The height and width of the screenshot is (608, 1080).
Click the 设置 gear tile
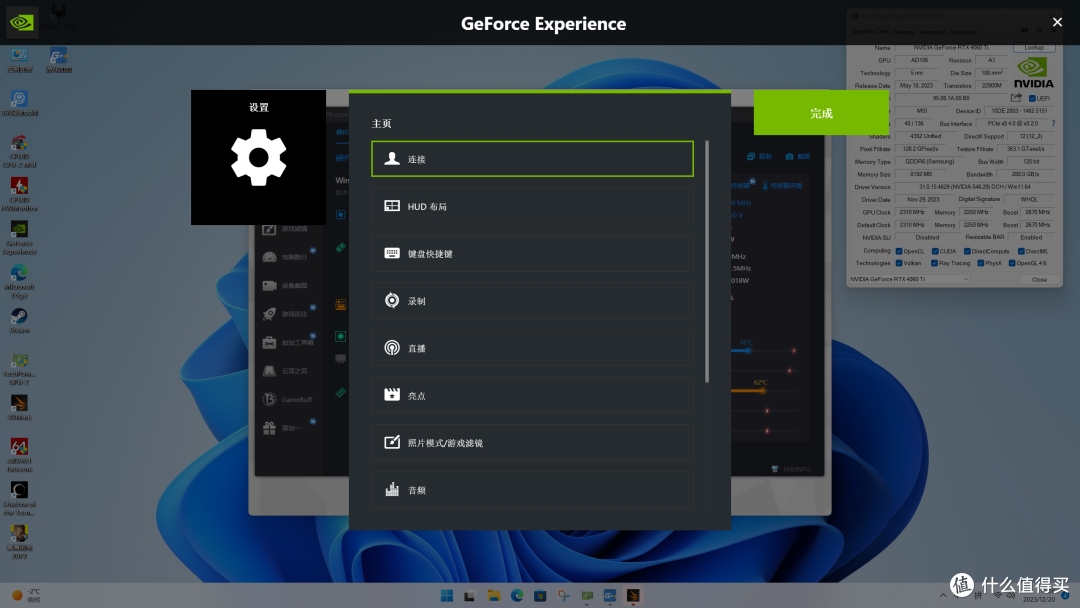point(258,157)
